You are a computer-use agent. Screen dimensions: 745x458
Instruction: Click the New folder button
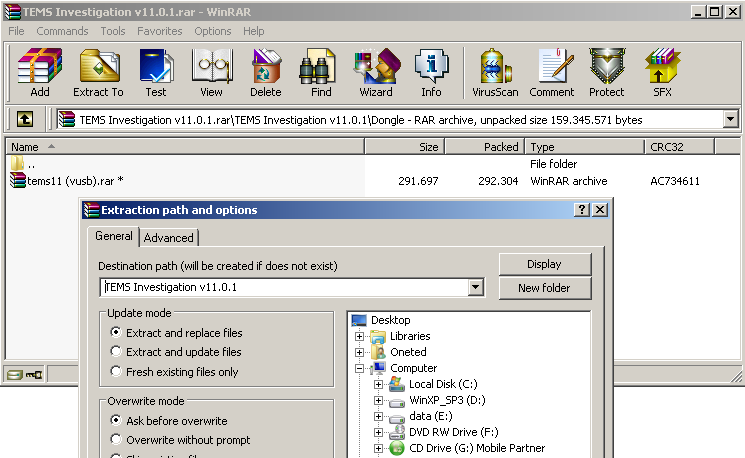pyautogui.click(x=544, y=288)
